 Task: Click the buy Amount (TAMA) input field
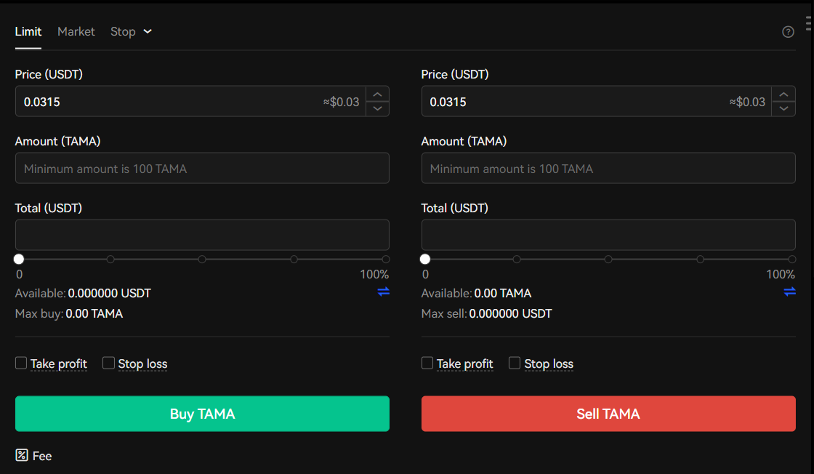point(202,168)
